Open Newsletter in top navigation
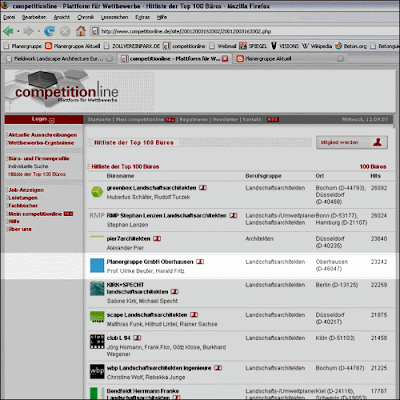Image resolution: width=400 pixels, height=400 pixels. [x=225, y=119]
